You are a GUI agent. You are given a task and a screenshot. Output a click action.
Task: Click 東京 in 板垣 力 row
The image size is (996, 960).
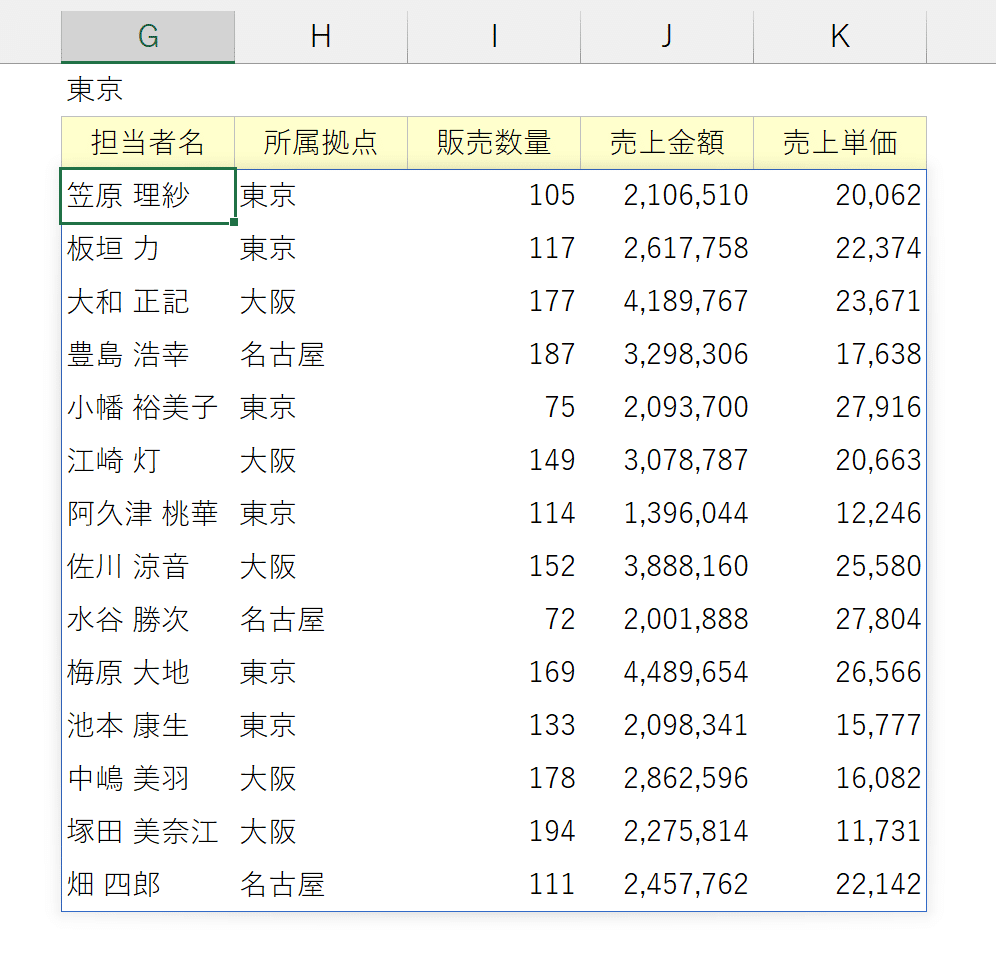click(x=321, y=248)
